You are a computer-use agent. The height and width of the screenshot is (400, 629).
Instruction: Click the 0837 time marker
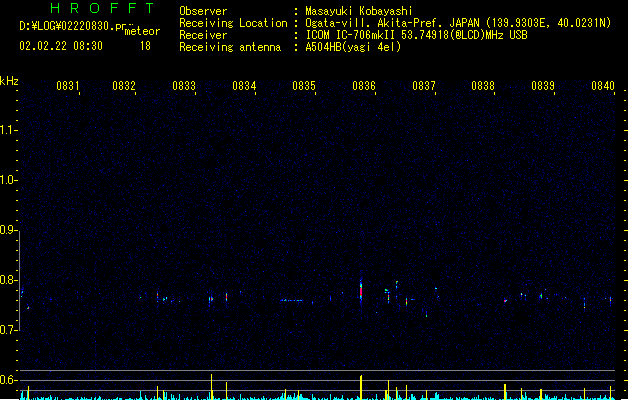[424, 85]
